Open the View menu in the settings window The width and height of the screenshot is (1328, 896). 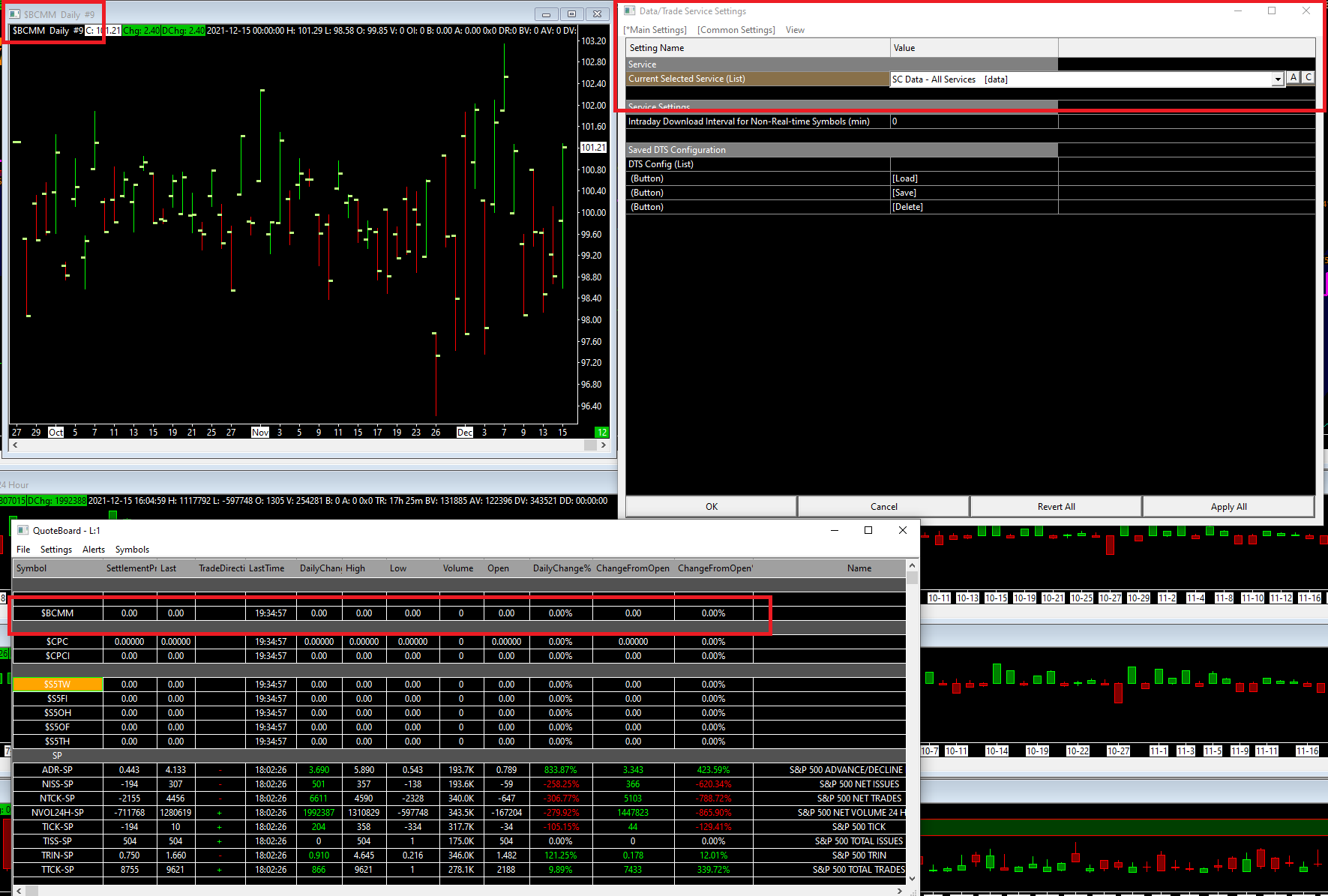click(795, 30)
